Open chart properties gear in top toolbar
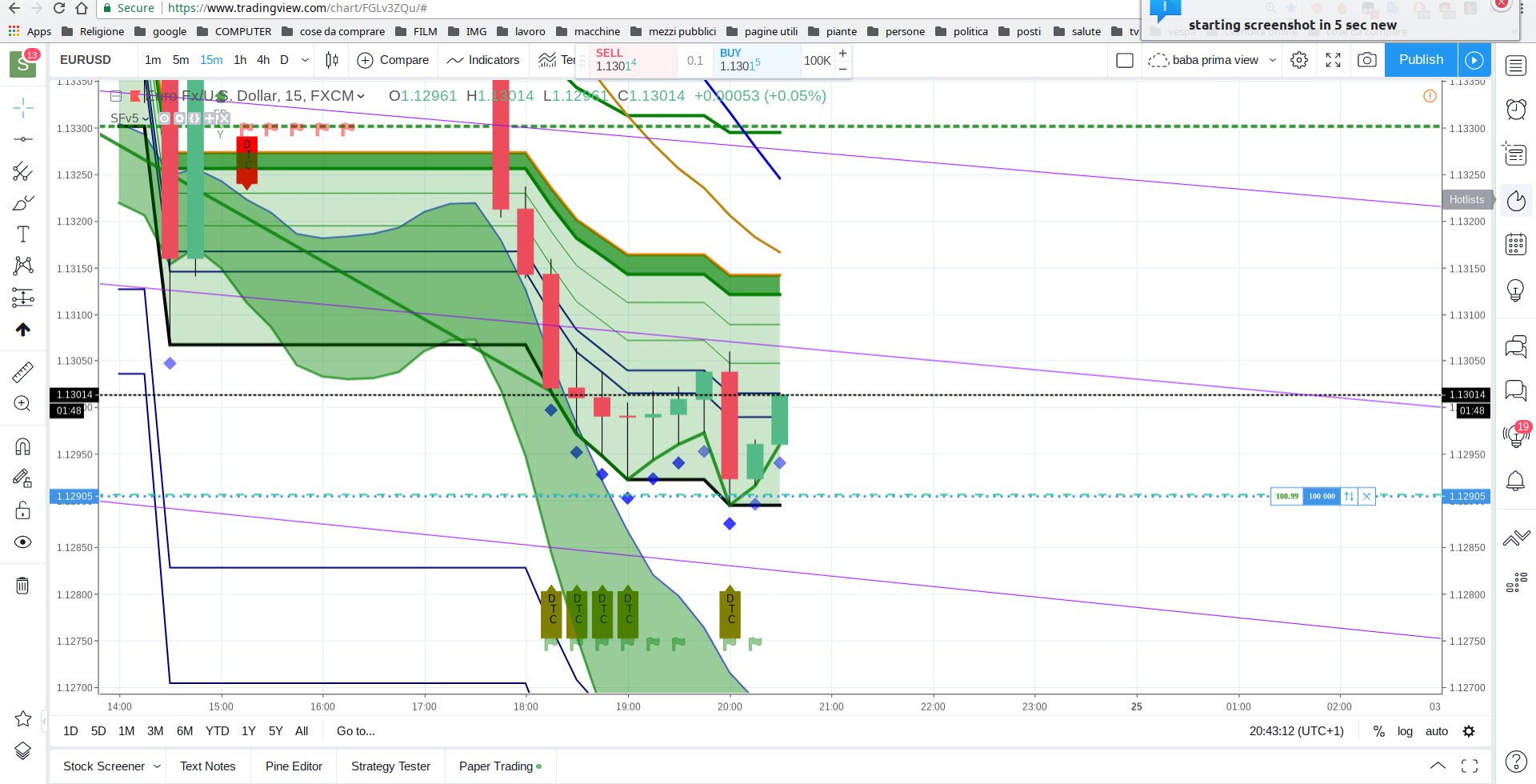1536x784 pixels. click(x=1299, y=60)
